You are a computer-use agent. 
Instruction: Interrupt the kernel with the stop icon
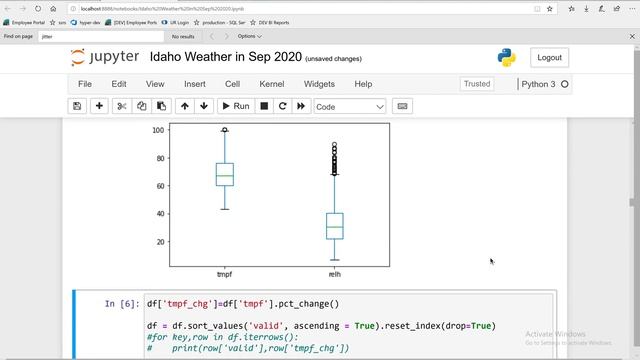pos(264,106)
